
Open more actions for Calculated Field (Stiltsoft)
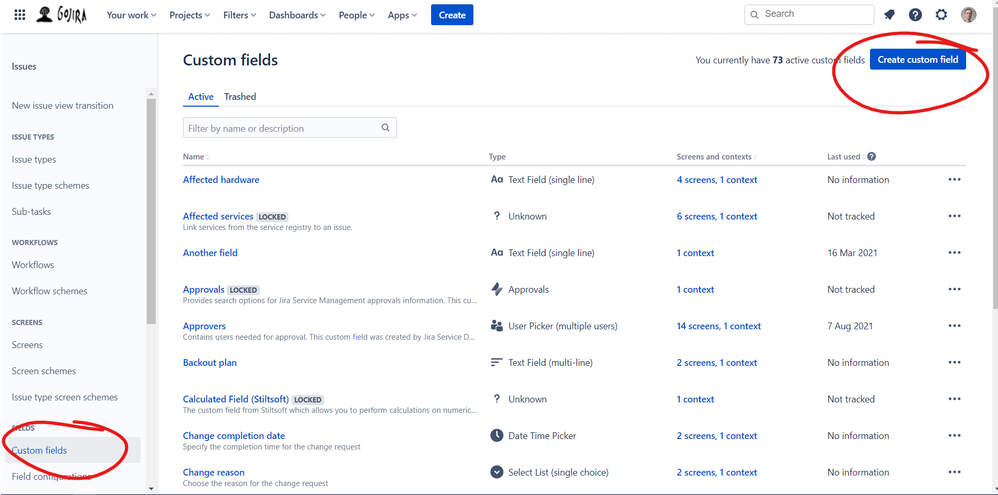(954, 400)
